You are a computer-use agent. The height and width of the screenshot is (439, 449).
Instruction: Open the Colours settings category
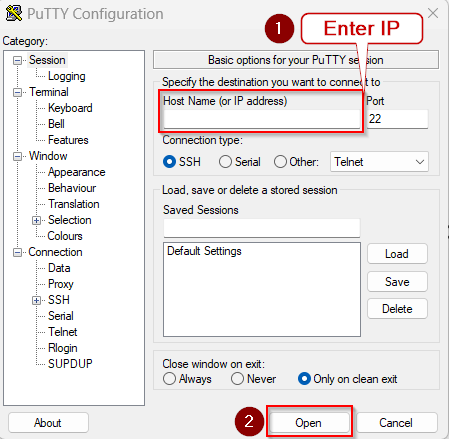(65, 236)
